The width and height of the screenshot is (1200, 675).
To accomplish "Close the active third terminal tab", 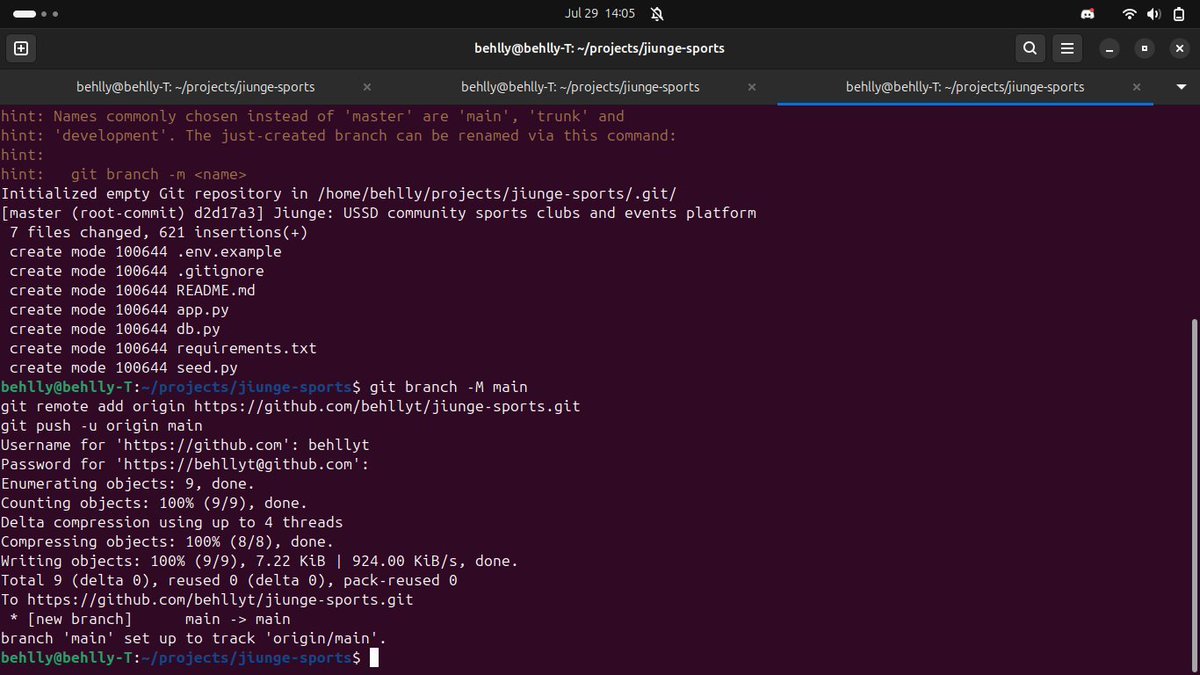I will [1136, 87].
